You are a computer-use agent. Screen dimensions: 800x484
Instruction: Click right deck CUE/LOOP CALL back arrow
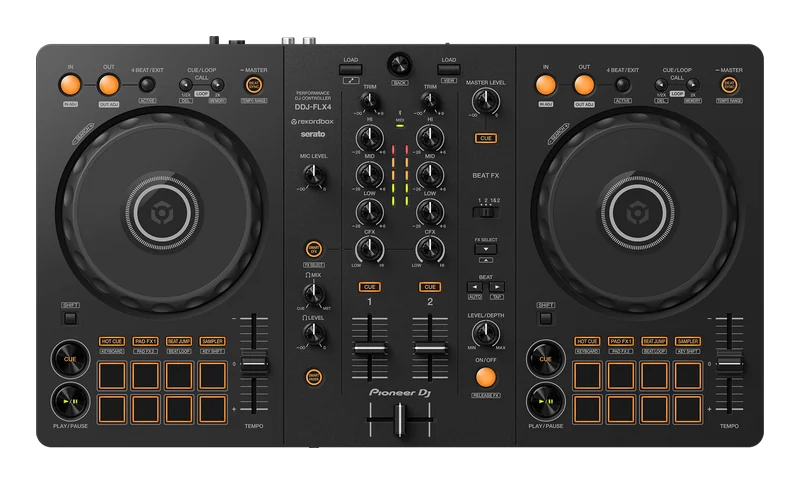[x=661, y=85]
